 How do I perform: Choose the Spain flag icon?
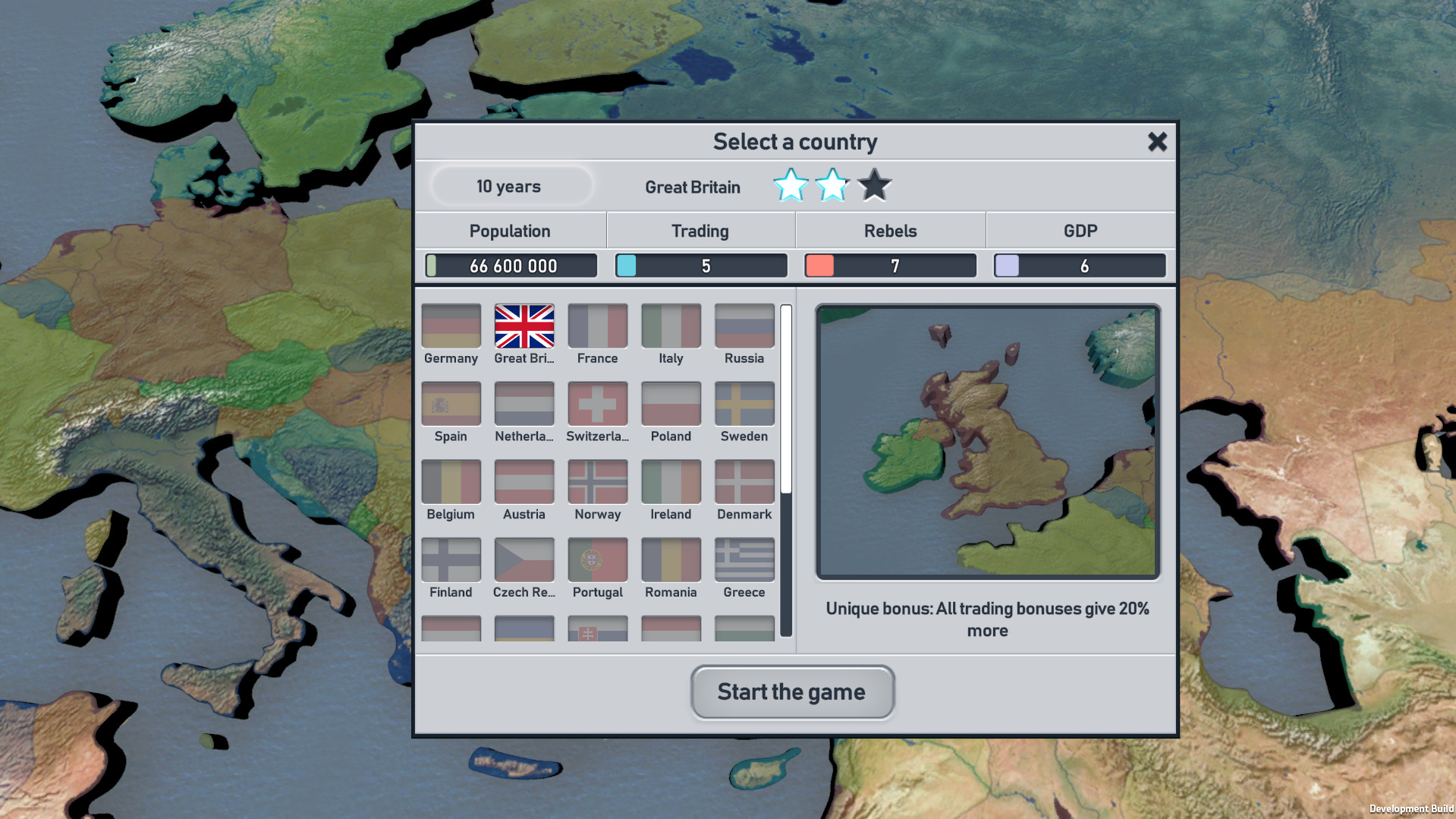pyautogui.click(x=451, y=404)
